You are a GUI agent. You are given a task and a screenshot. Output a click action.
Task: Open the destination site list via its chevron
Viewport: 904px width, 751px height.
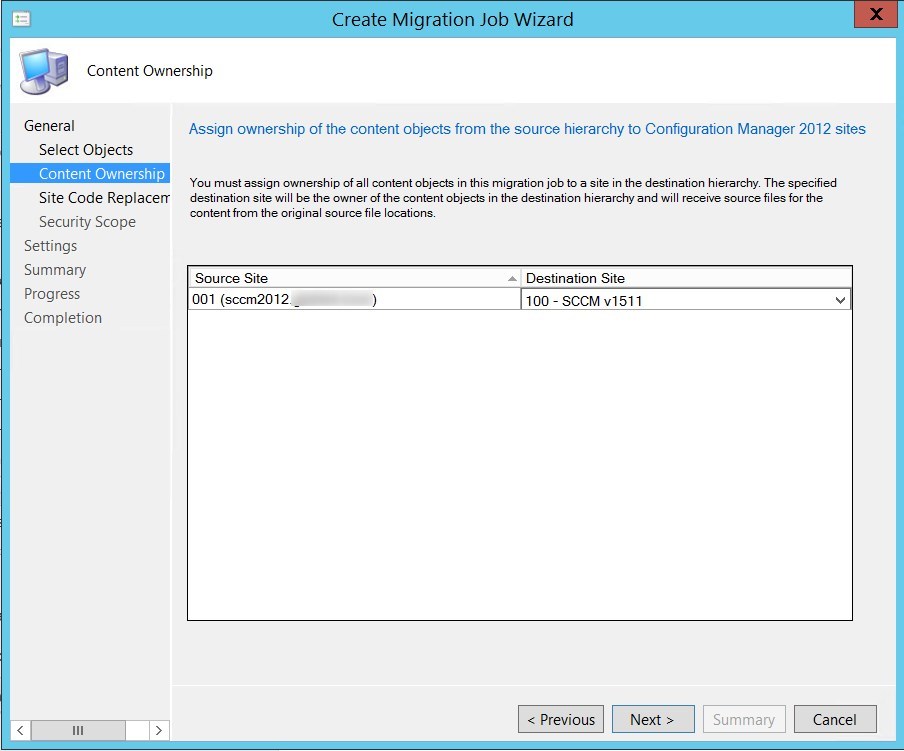point(843,298)
